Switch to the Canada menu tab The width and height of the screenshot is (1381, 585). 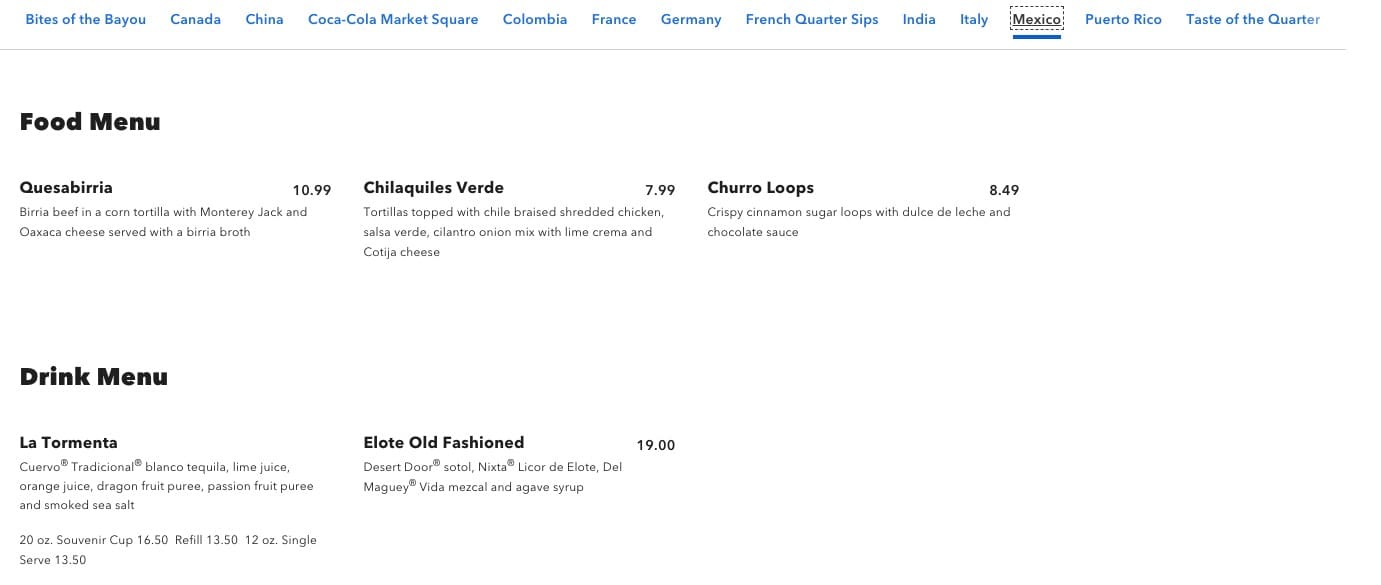point(195,20)
